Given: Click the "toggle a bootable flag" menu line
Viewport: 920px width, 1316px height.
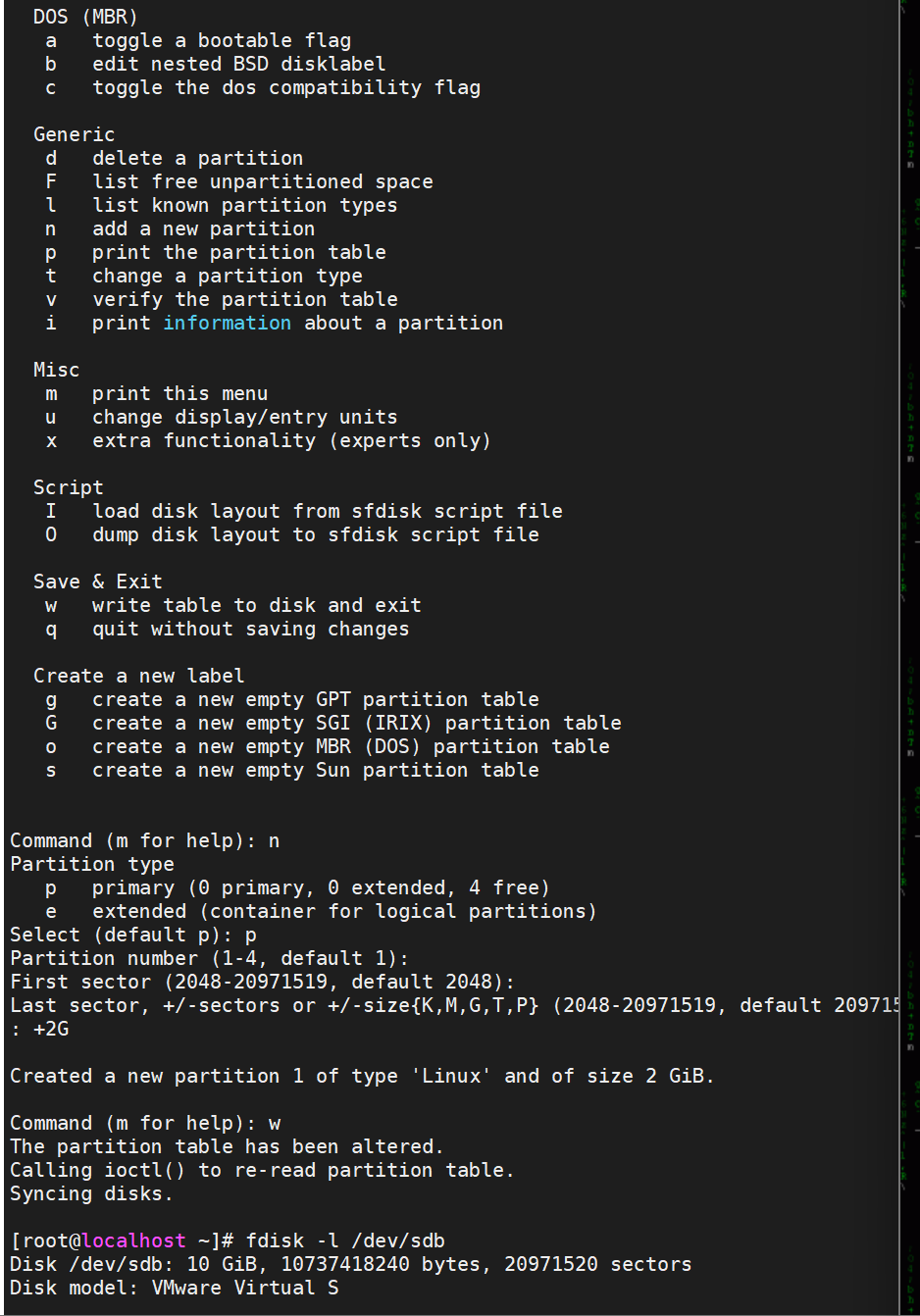Looking at the screenshot, I should pyautogui.click(x=222, y=40).
